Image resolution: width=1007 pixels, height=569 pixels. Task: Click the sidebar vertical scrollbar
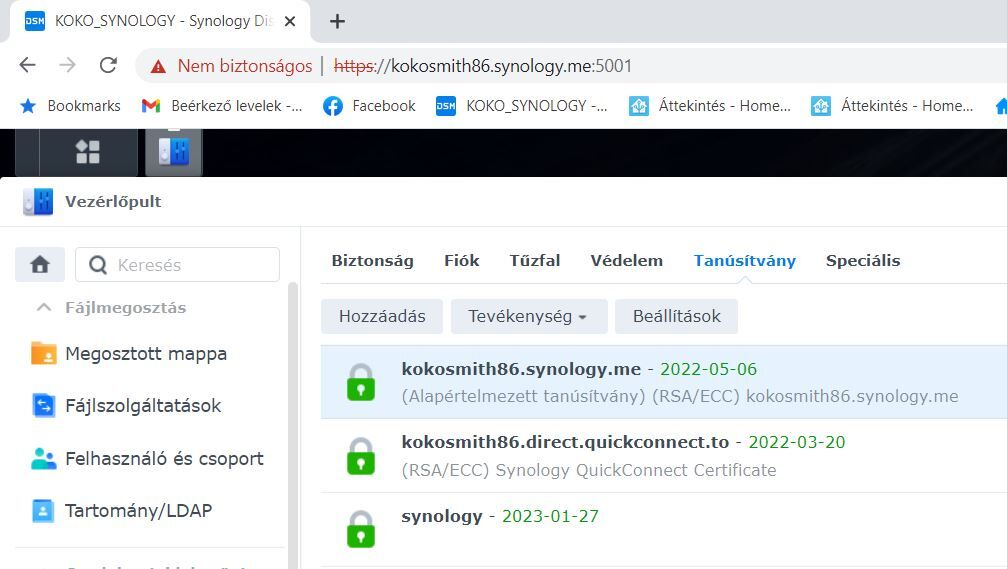point(293,424)
